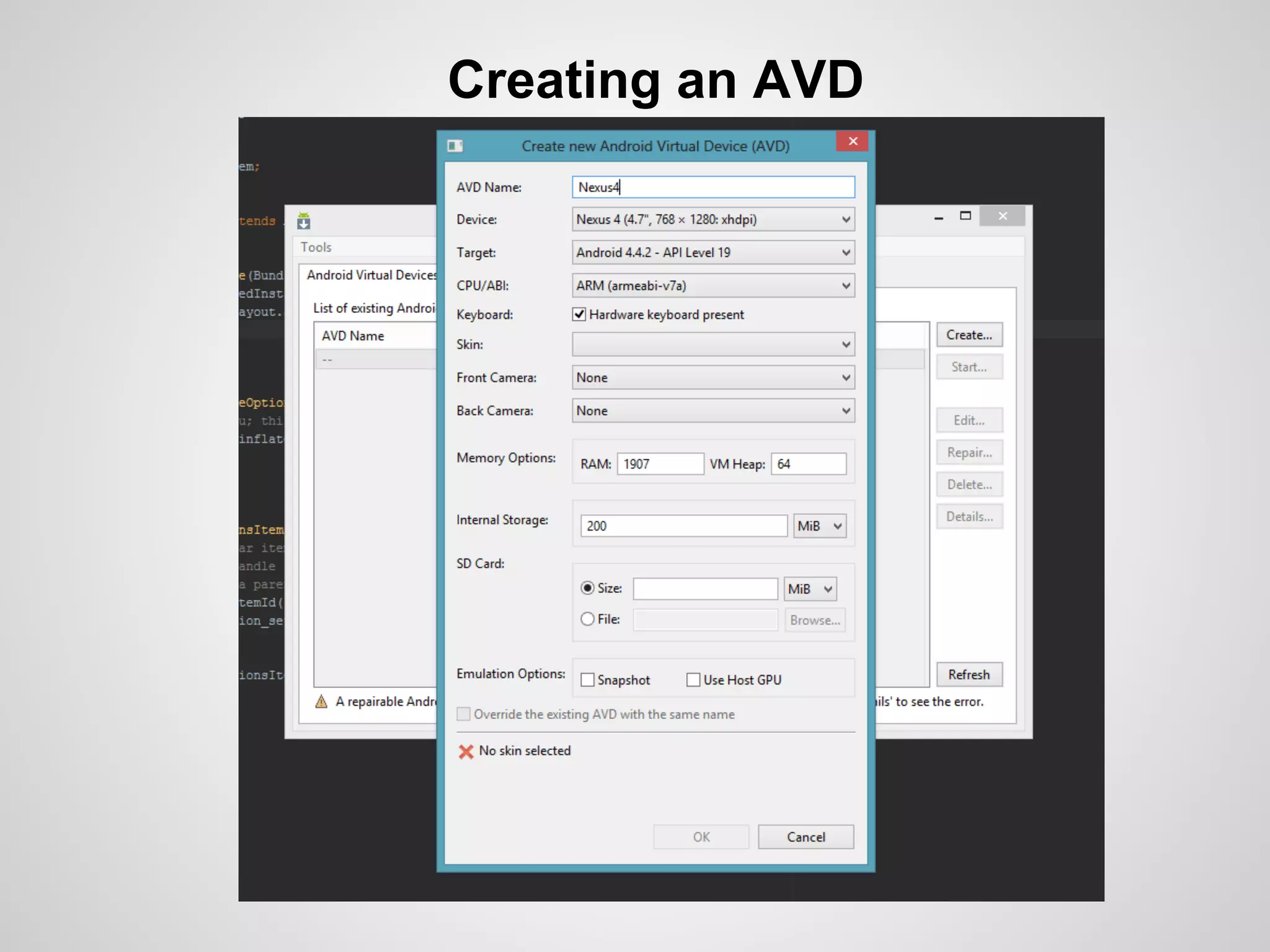
Task: Click the SD Card File path field
Action: pyautogui.click(x=705, y=620)
